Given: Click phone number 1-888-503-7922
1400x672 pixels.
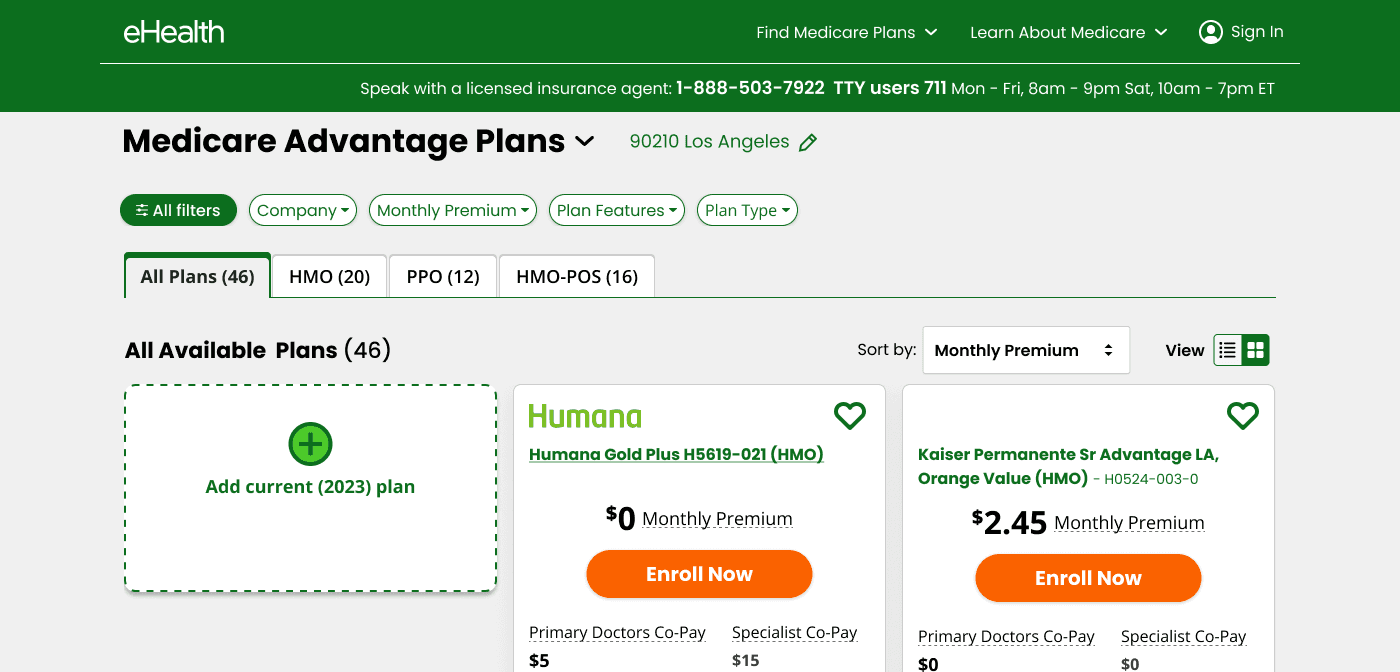Looking at the screenshot, I should coord(750,88).
